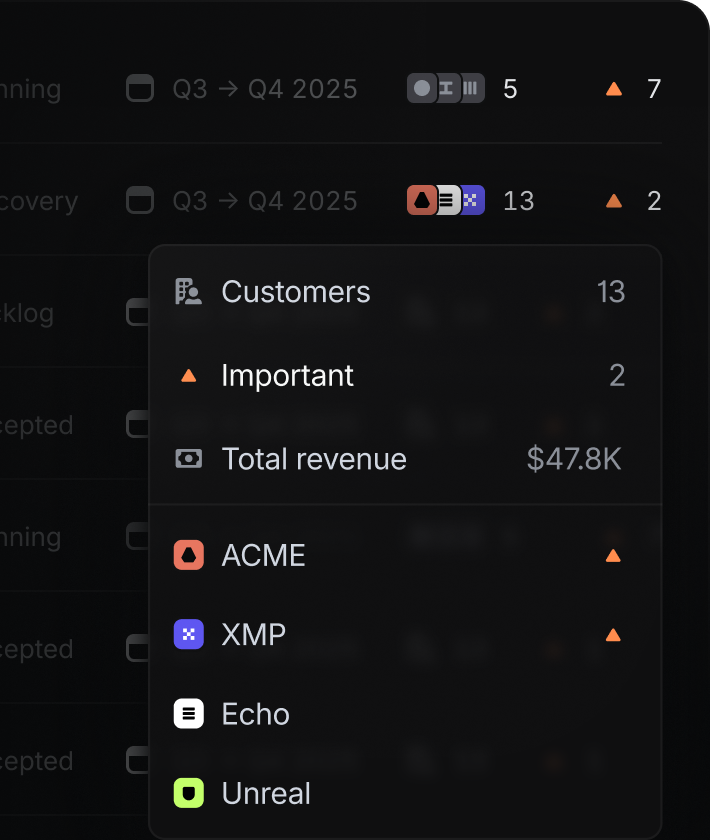Click the XMP avatar in the Discovery avatar stack
710x840 pixels.
point(470,200)
